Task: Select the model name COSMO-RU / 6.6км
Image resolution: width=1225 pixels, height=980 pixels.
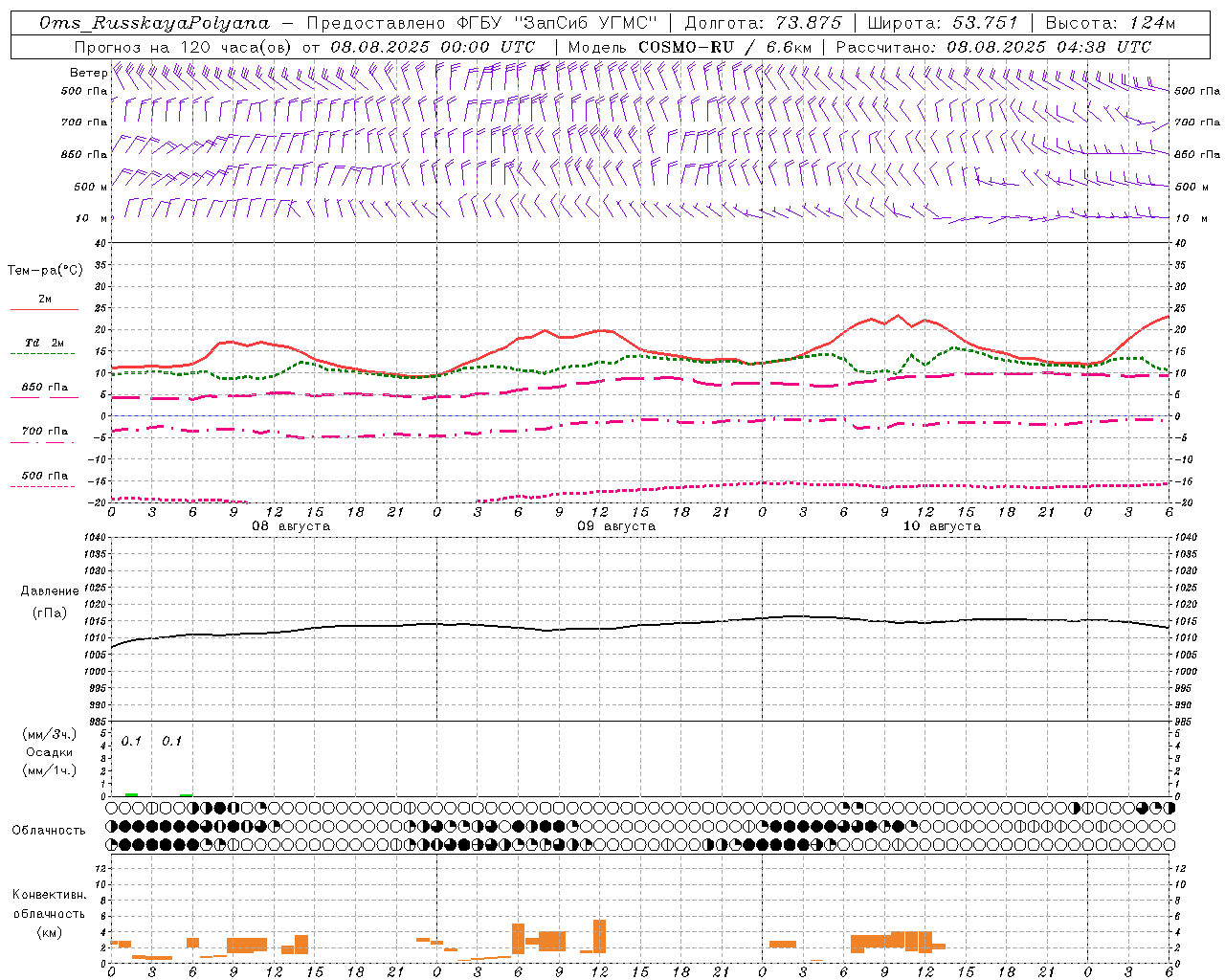Action: tap(725, 47)
